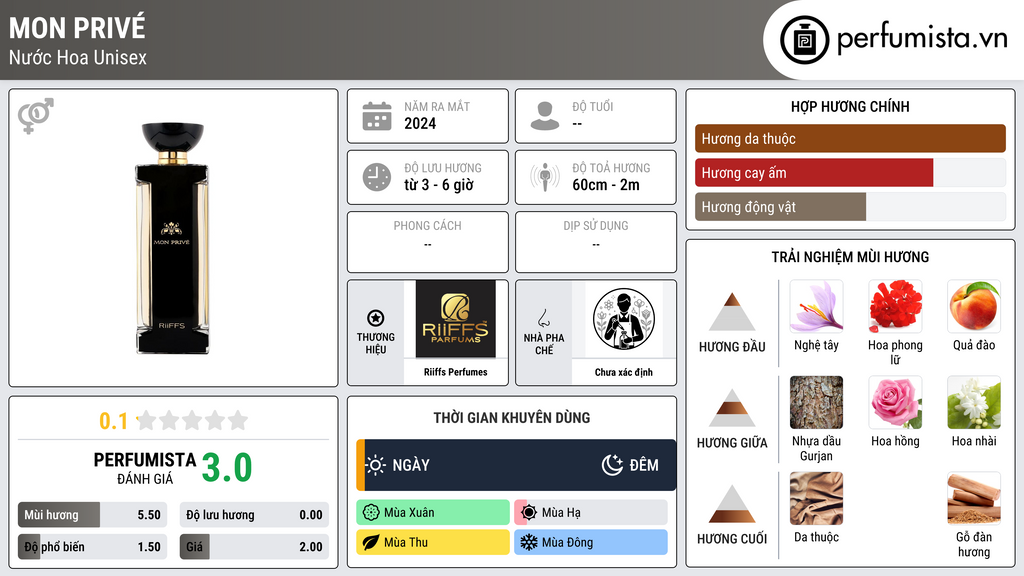Click the Hương da thuộc accord bar

[x=850, y=138]
